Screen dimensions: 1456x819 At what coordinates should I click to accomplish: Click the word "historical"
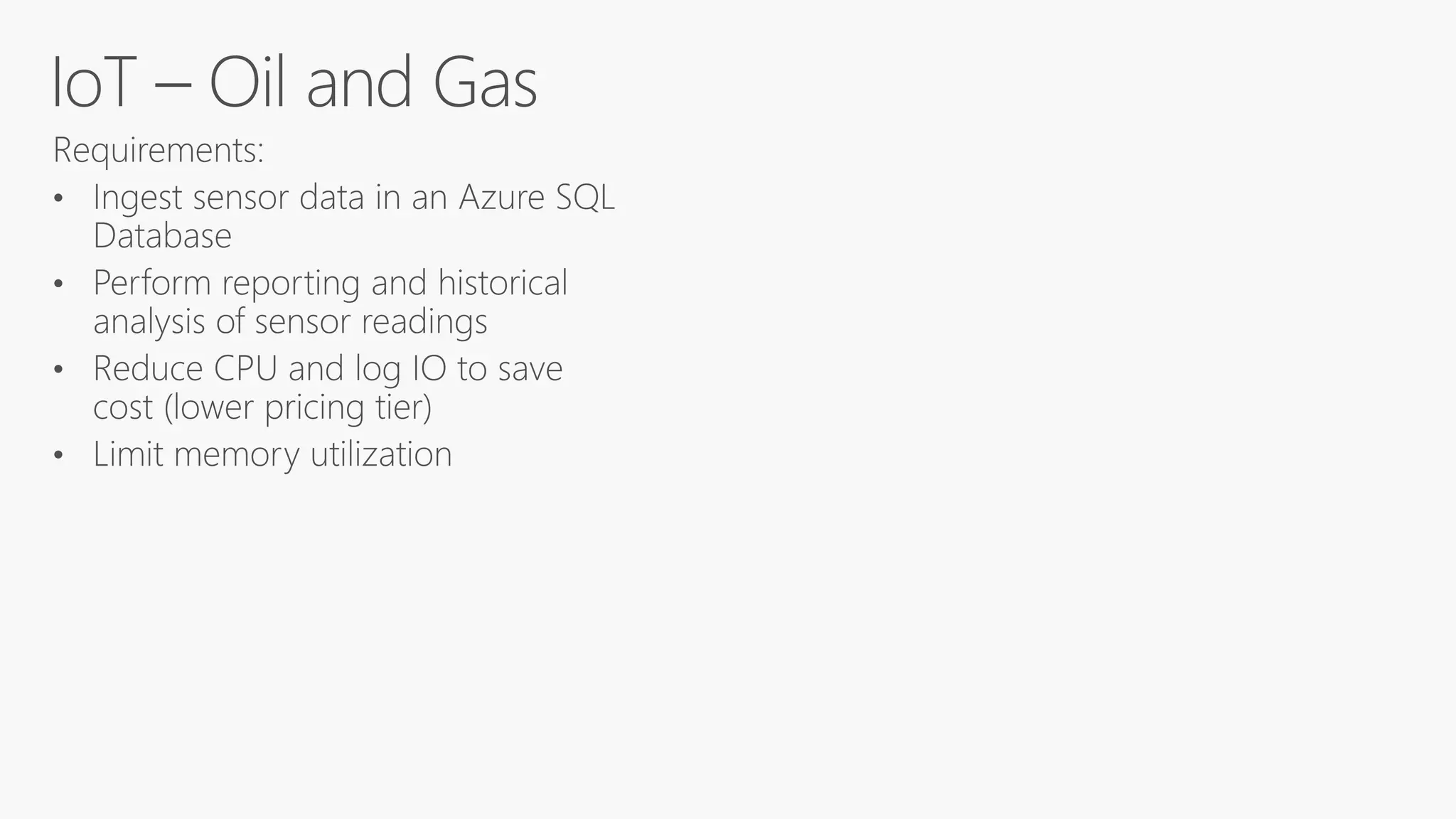(x=503, y=282)
